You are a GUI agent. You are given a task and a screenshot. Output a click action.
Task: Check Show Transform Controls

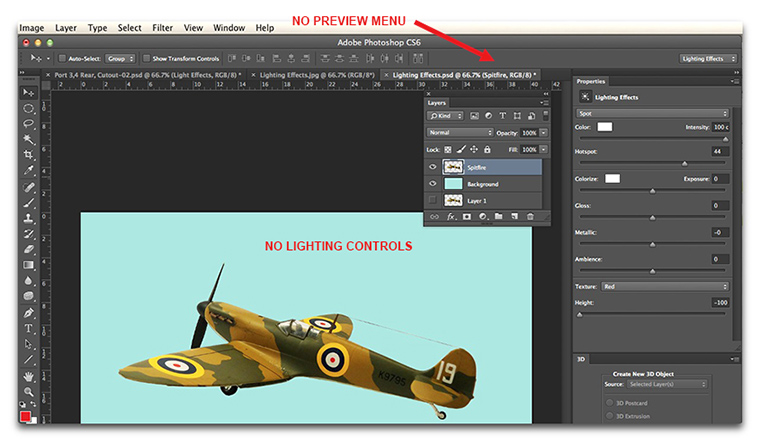coord(147,59)
